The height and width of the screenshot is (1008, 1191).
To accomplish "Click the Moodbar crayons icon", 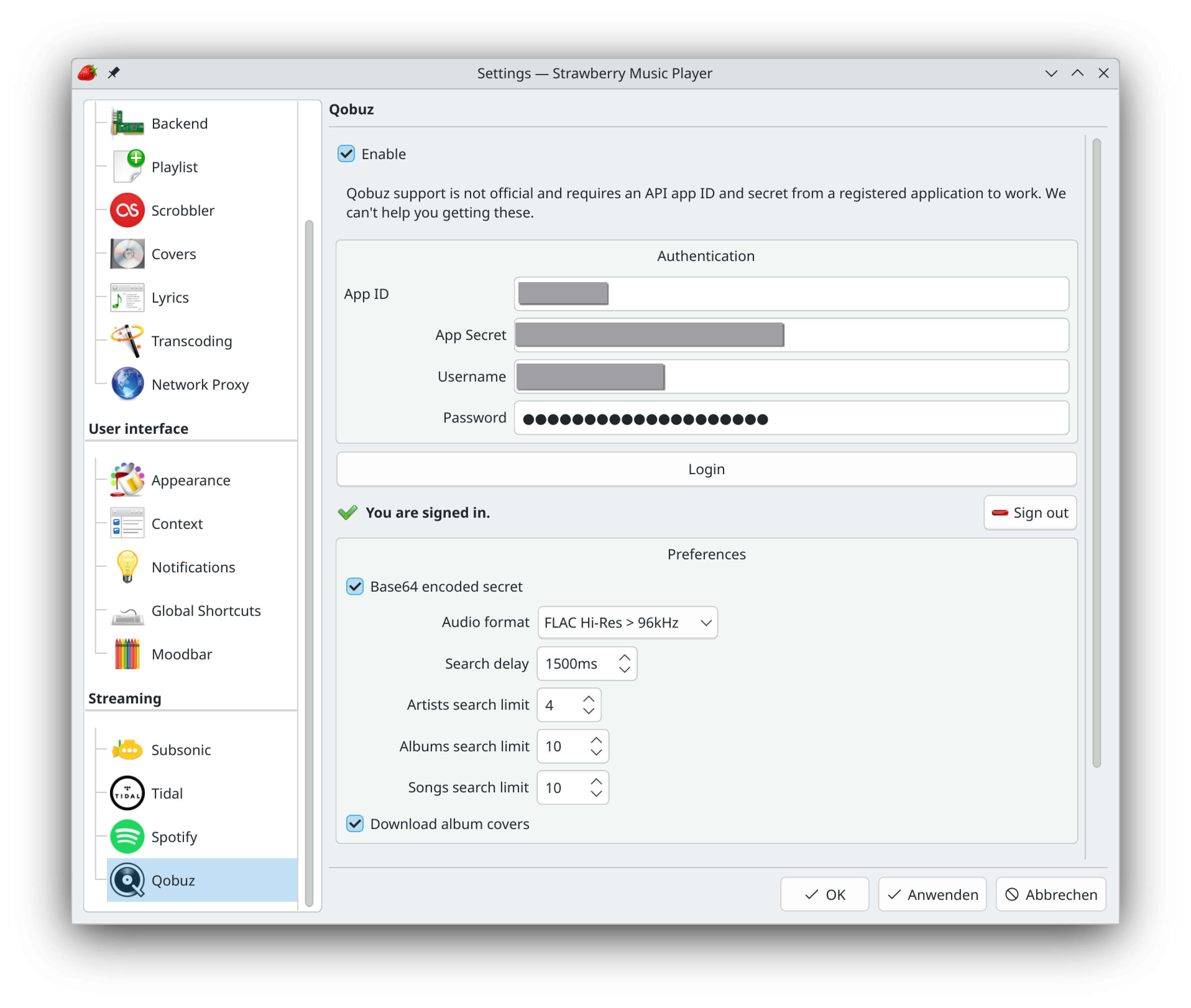I will tap(127, 654).
